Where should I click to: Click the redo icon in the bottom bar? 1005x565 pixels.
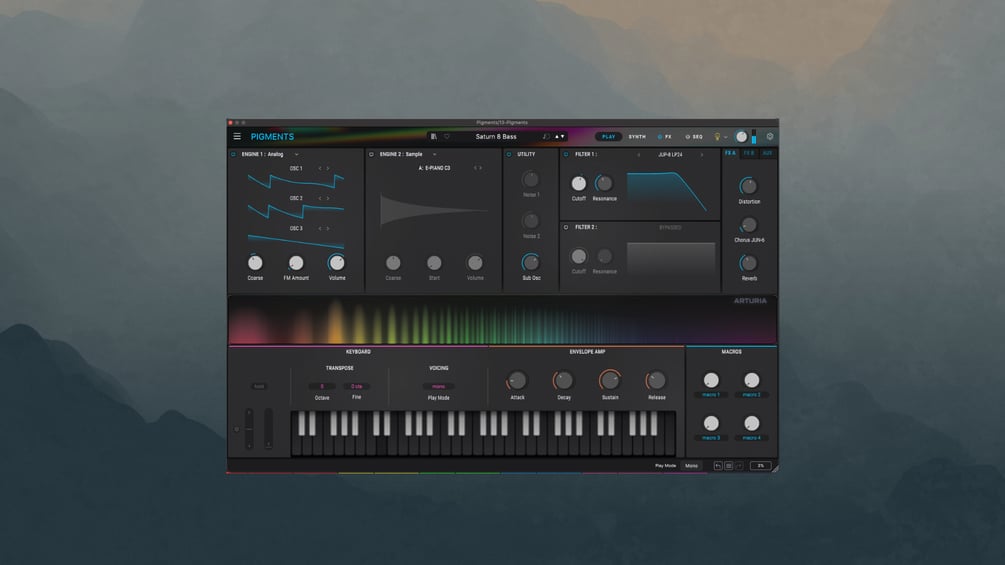pos(739,466)
